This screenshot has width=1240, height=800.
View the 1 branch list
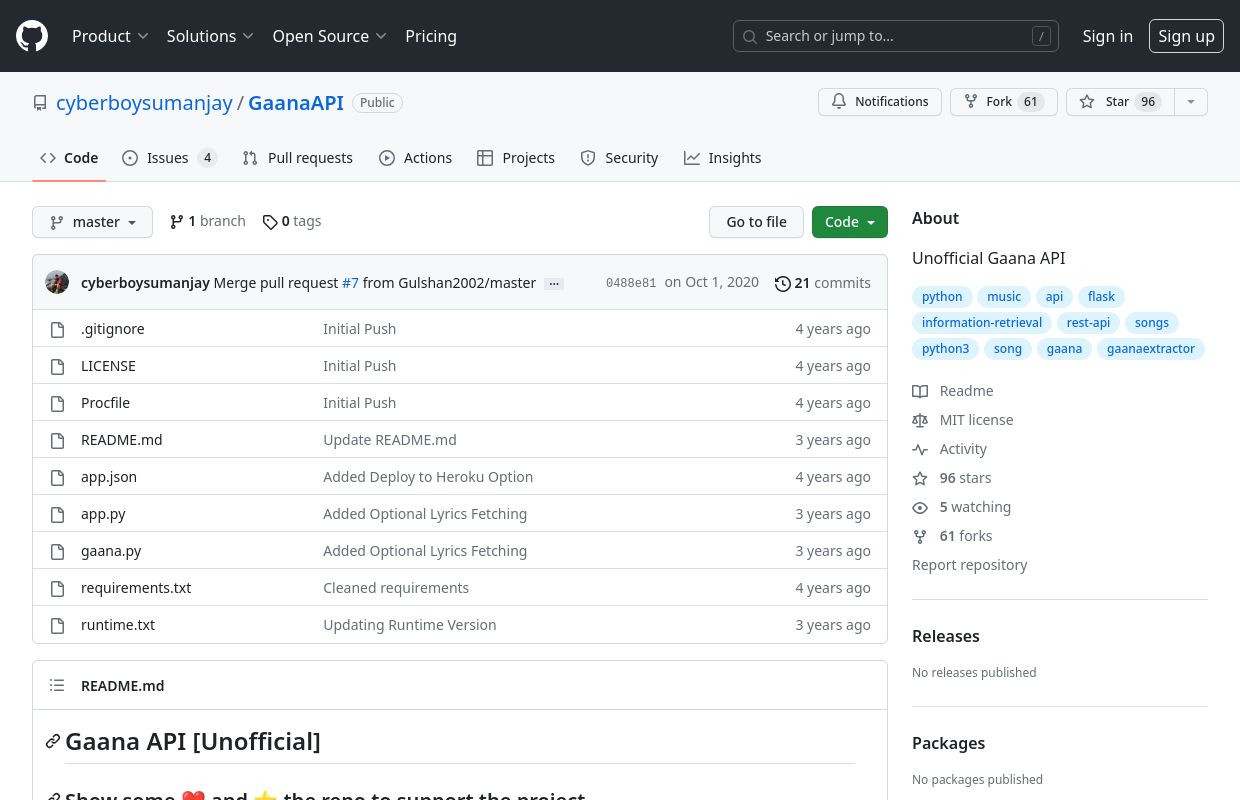(207, 221)
